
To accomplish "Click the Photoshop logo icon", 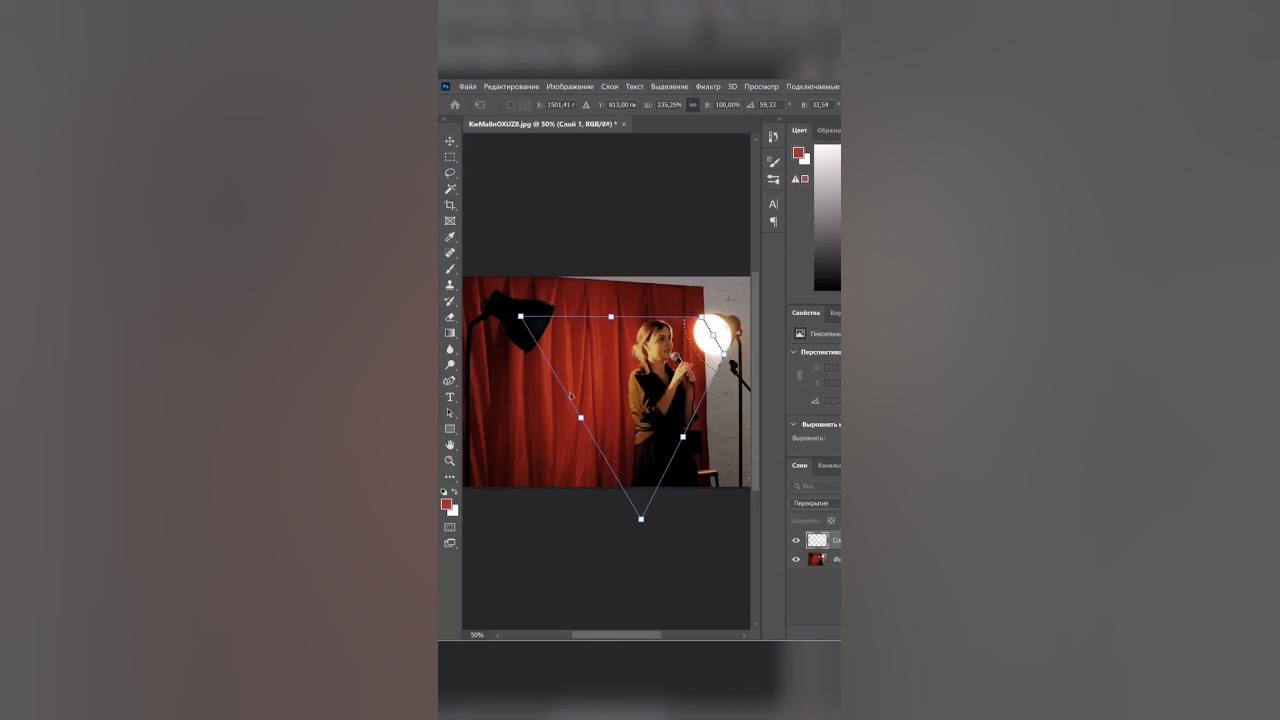I will [446, 87].
